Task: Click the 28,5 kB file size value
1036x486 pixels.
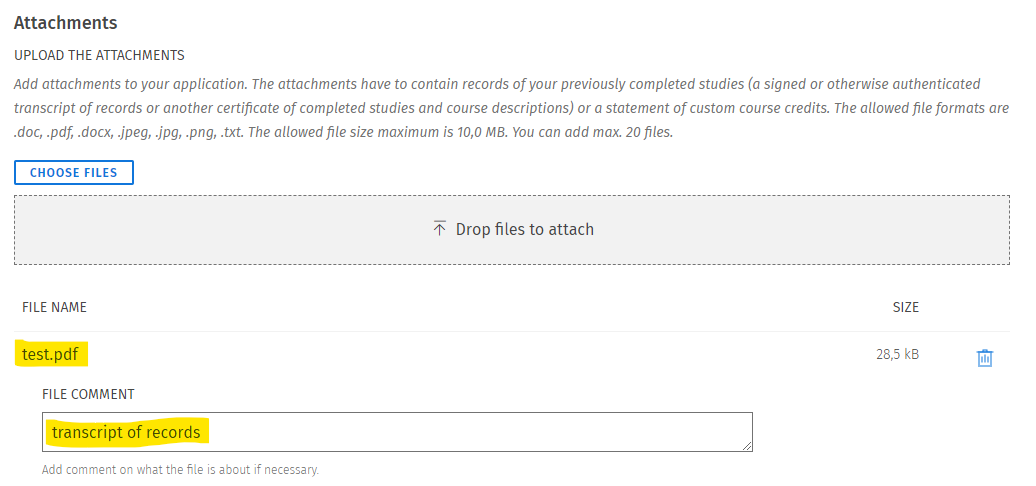Action: pos(897,355)
